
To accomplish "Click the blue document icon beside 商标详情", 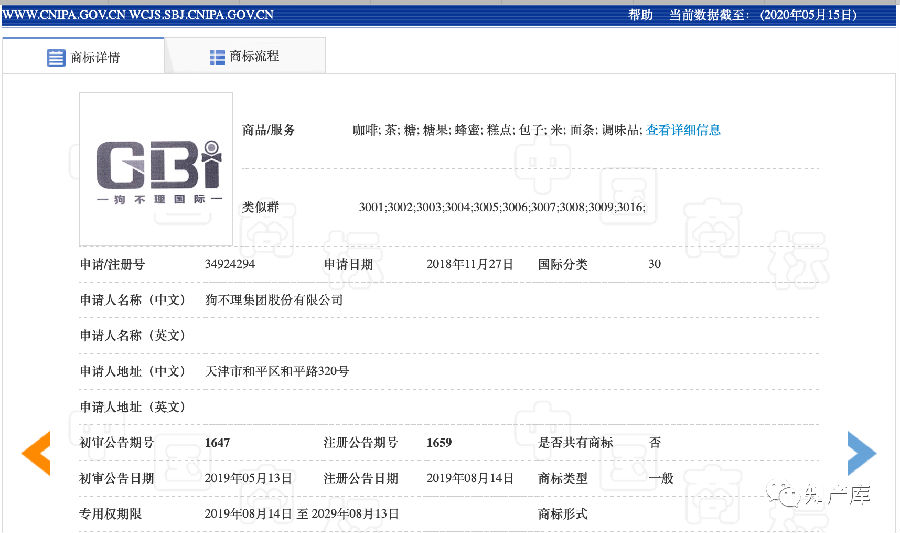I will 56,57.
